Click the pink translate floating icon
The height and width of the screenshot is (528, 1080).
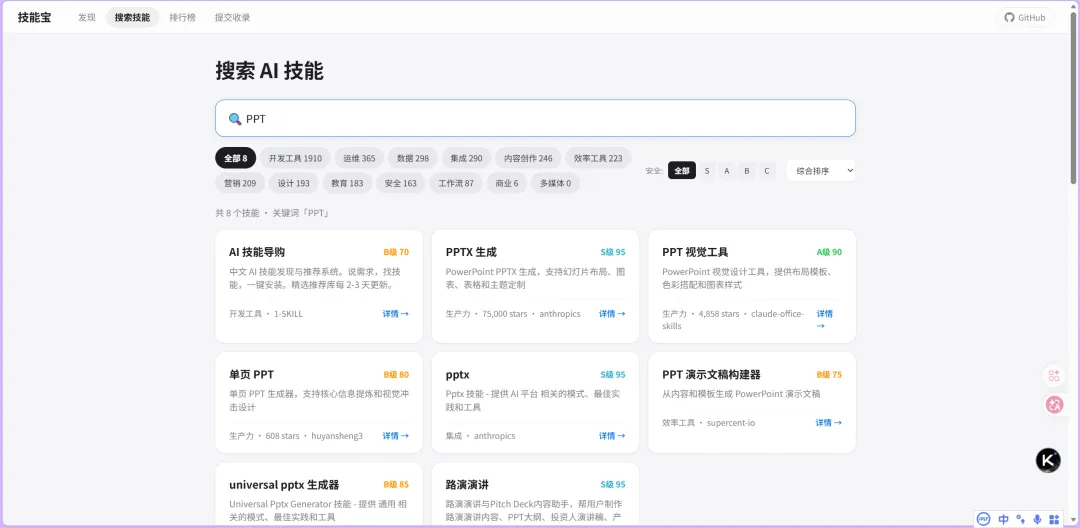(1054, 405)
